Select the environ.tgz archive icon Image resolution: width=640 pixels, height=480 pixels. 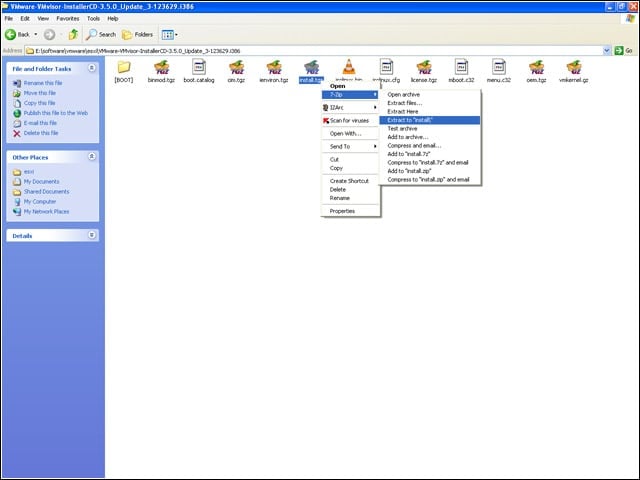pyautogui.click(x=274, y=67)
